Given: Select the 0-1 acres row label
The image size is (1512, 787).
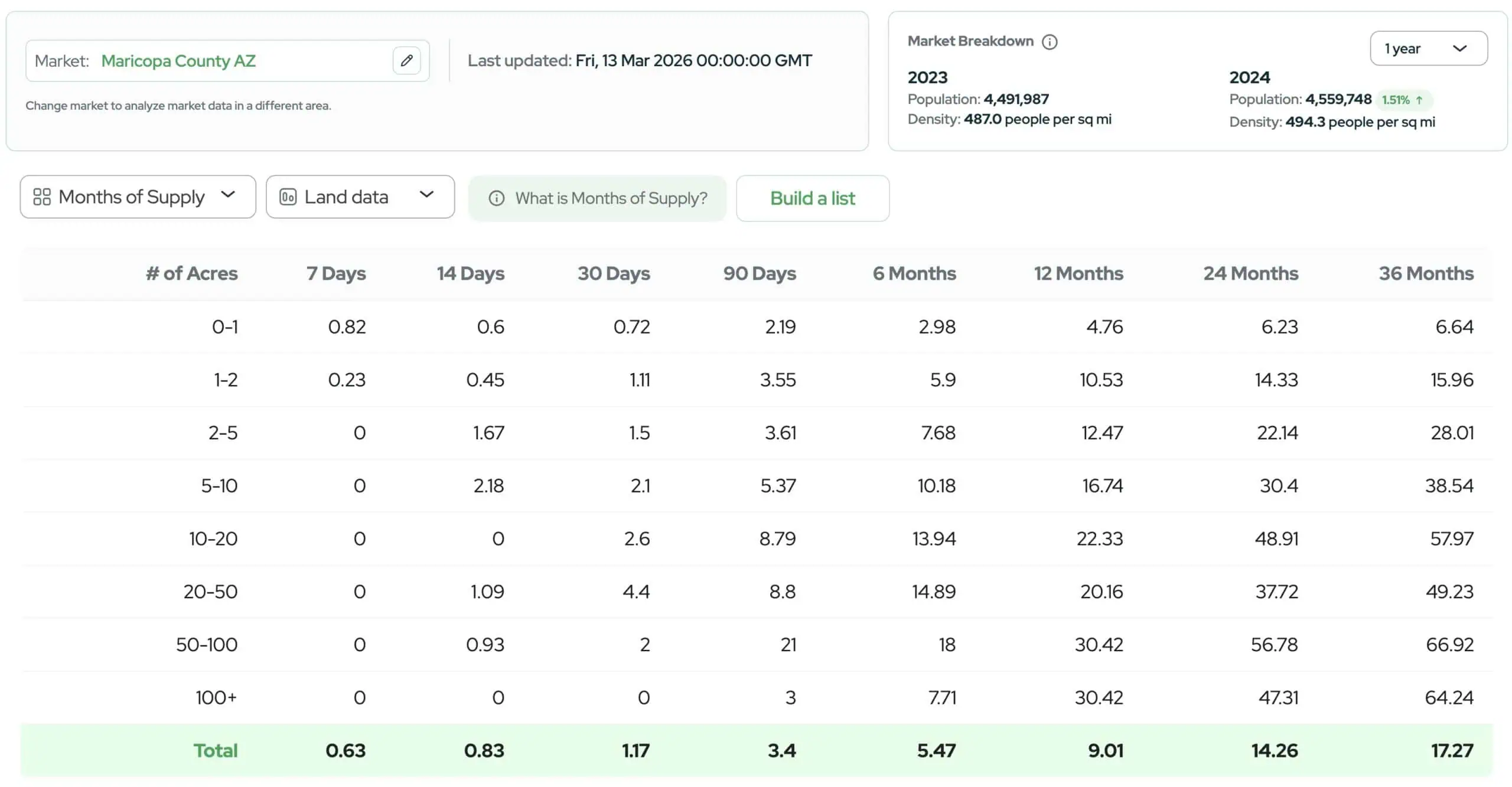Looking at the screenshot, I should pyautogui.click(x=224, y=326).
